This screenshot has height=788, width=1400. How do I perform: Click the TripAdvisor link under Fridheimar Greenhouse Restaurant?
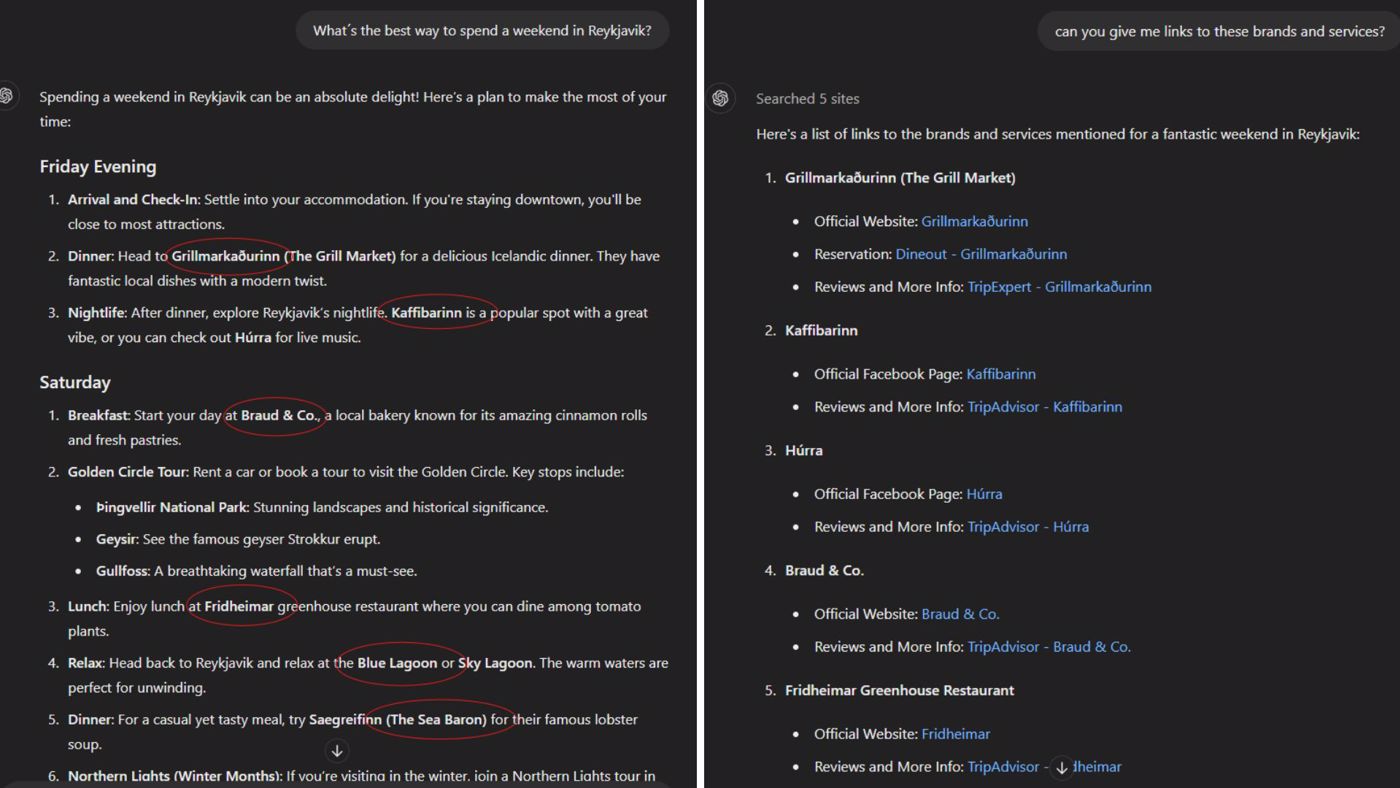coord(1003,767)
